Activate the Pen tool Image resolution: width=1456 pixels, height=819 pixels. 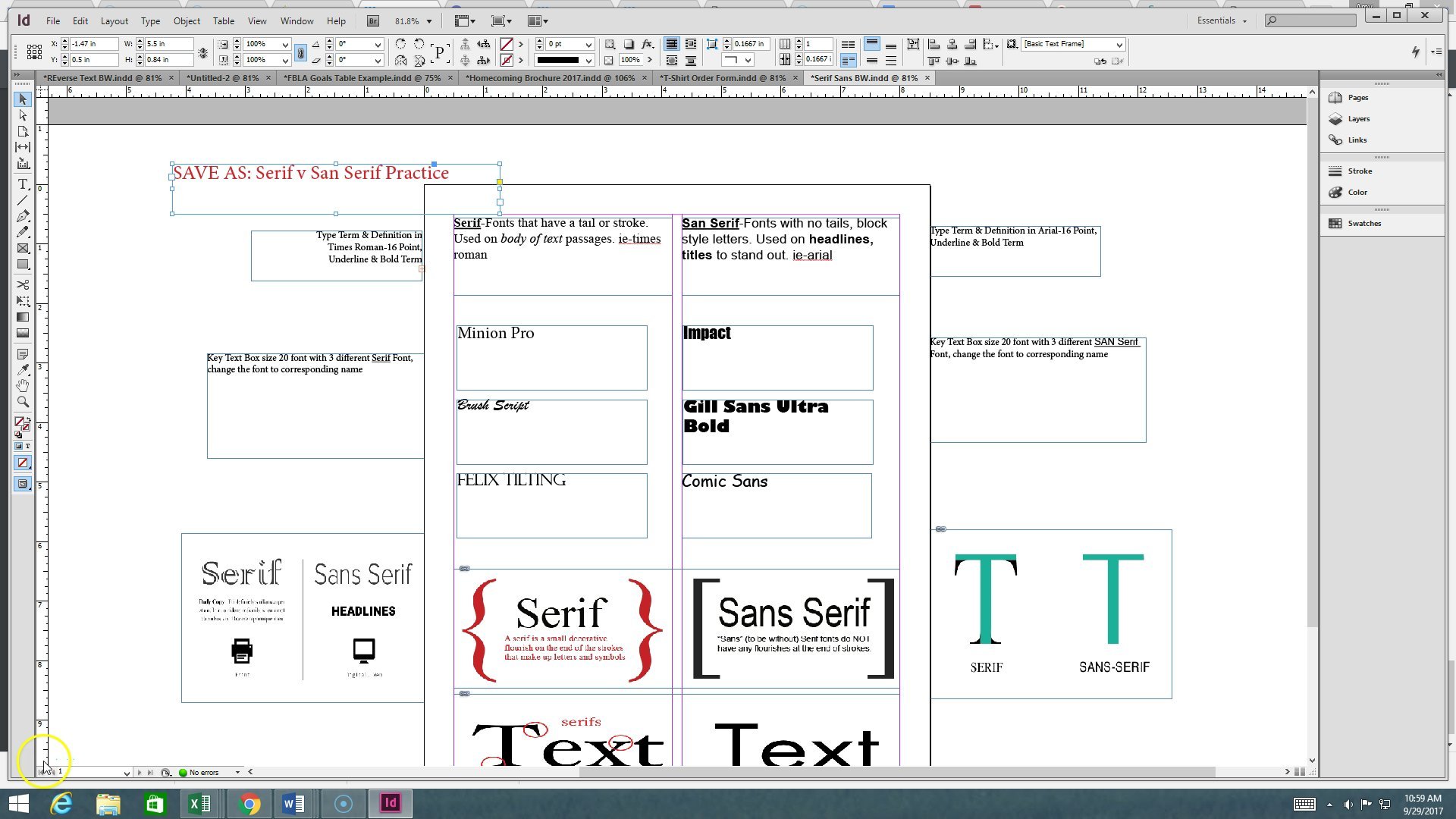click(23, 216)
